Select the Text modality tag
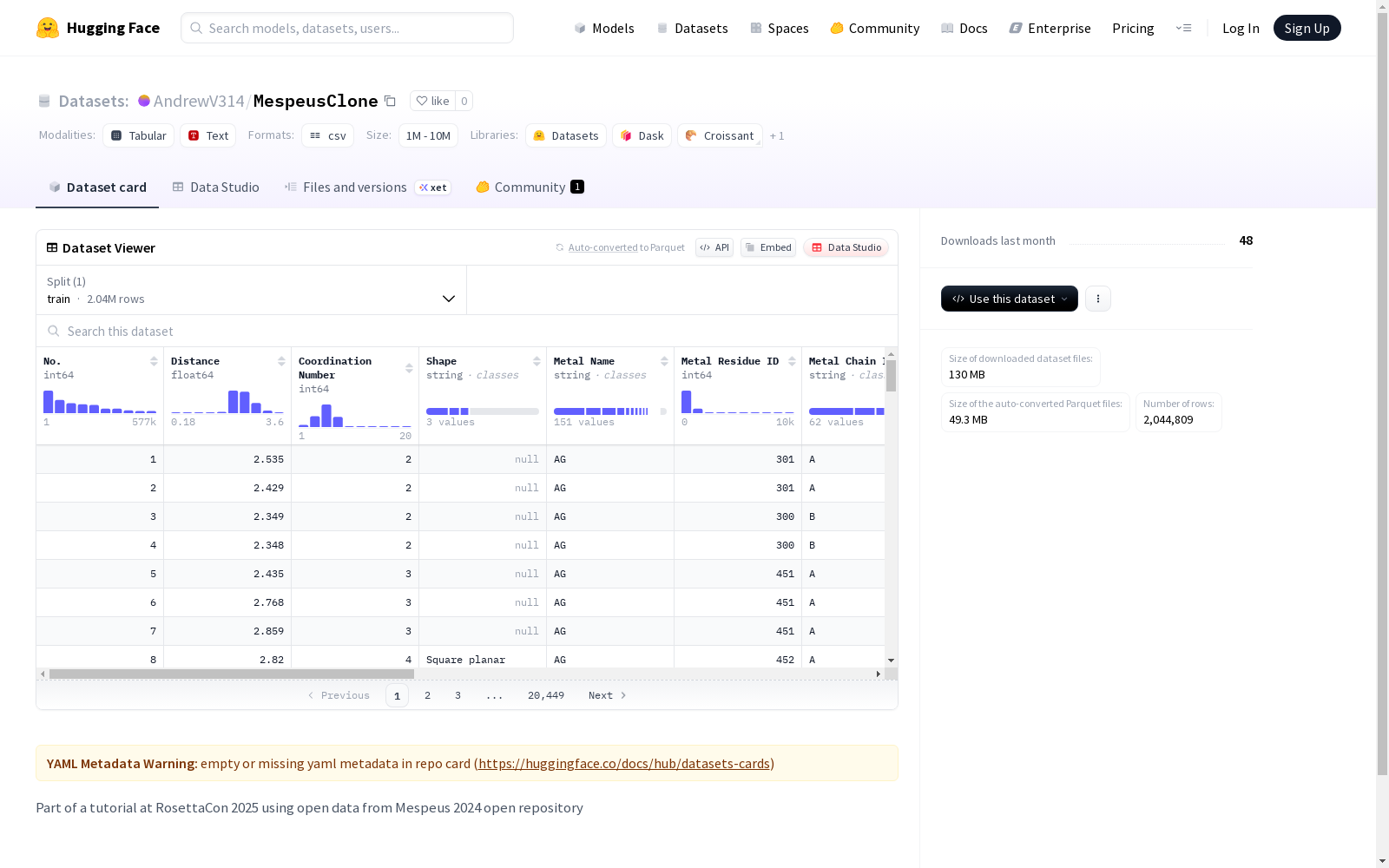 208,135
